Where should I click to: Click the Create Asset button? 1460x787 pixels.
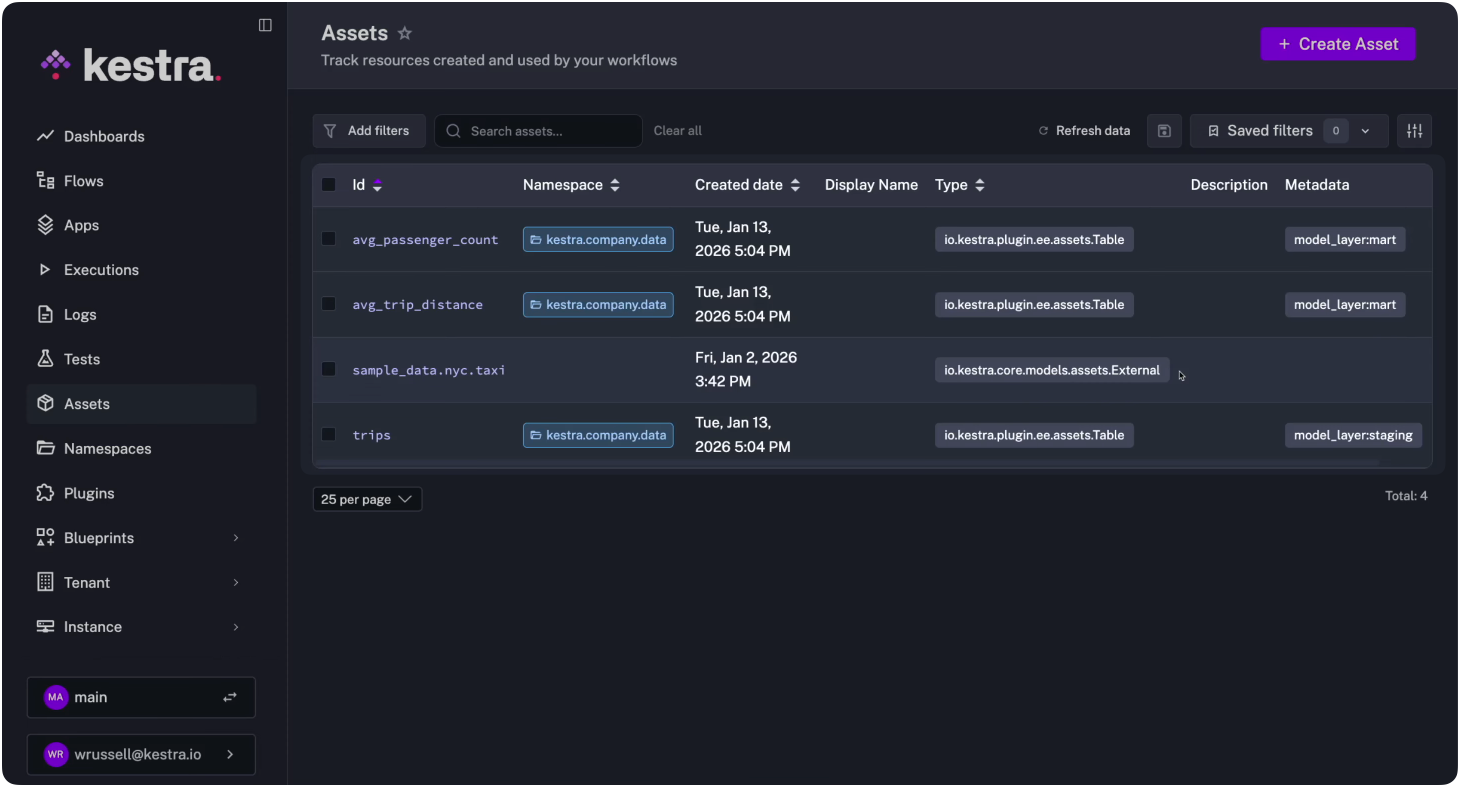1337,44
